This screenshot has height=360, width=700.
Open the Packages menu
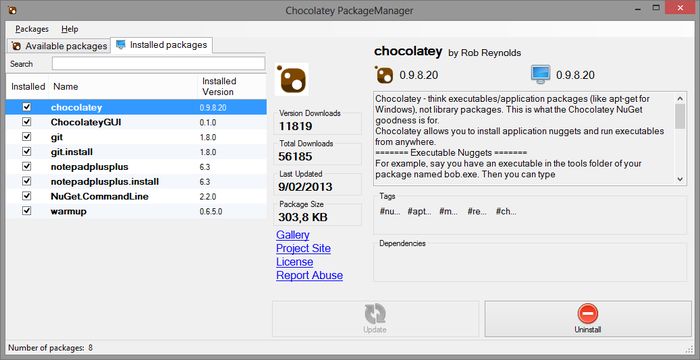pyautogui.click(x=32, y=29)
